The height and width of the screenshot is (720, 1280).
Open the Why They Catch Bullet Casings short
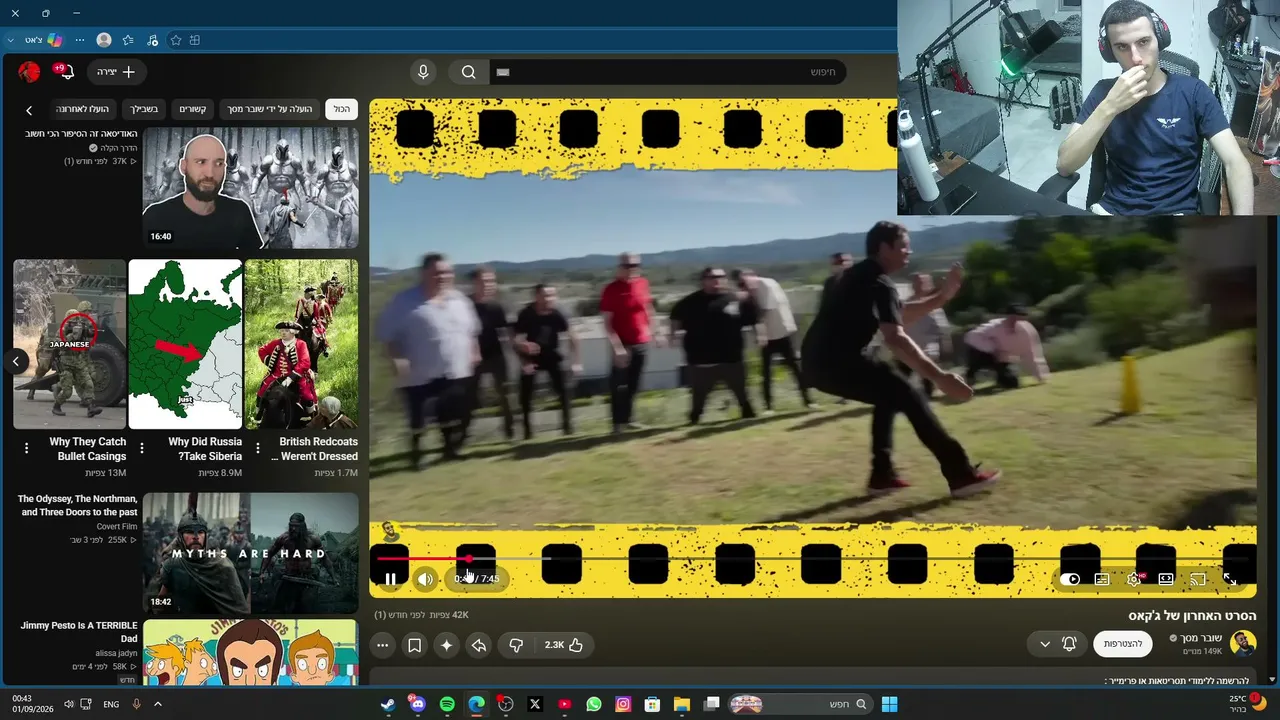click(70, 344)
